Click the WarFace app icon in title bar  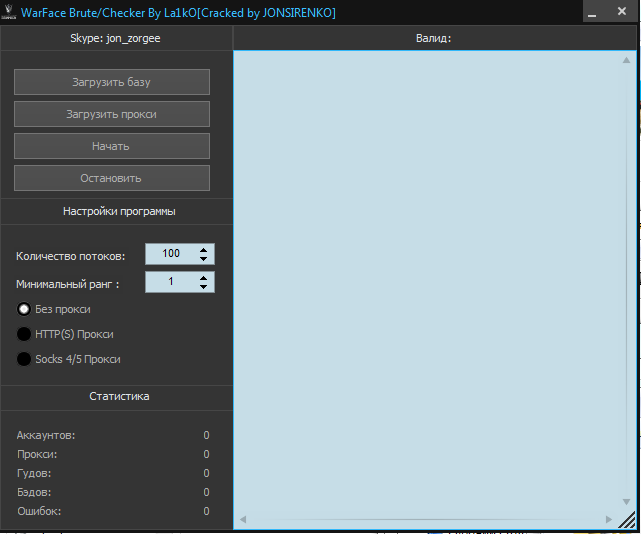pyautogui.click(x=9, y=13)
